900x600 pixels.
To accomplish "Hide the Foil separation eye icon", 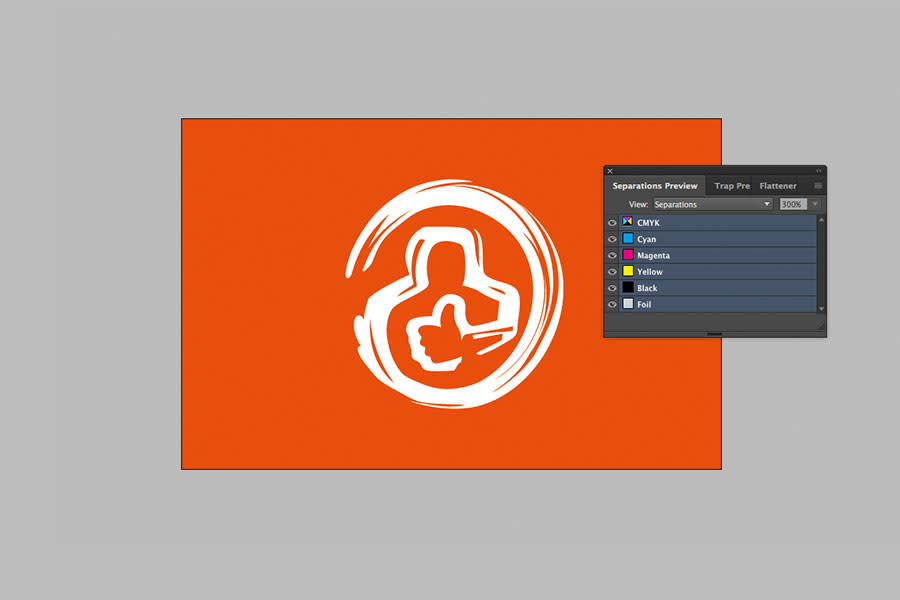I will click(611, 304).
